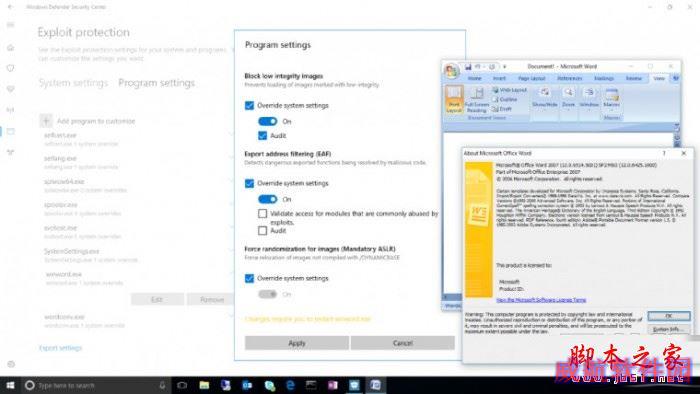Open the Review tab in Word

(633, 79)
